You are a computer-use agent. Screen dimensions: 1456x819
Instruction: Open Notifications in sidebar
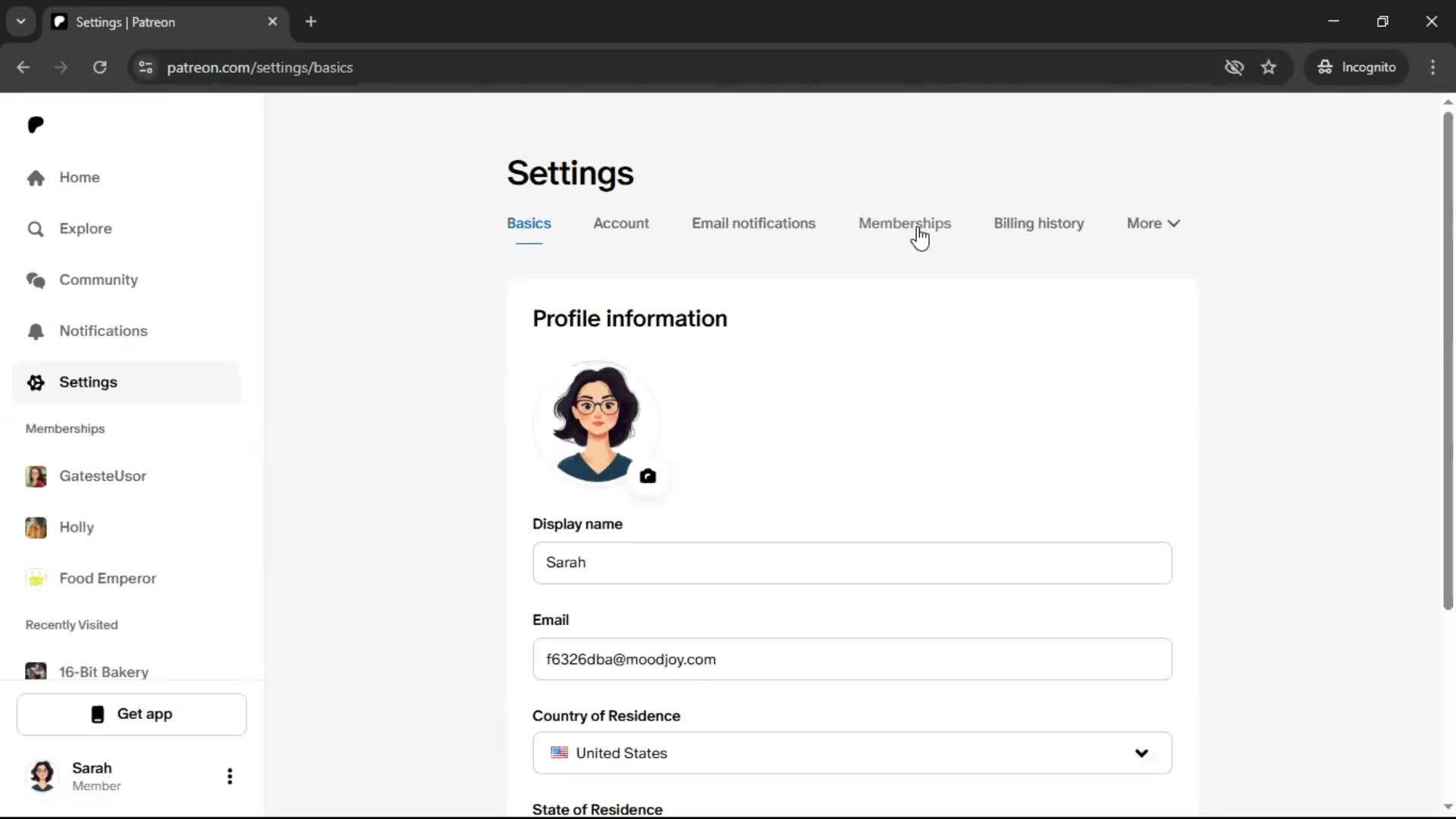(127, 331)
